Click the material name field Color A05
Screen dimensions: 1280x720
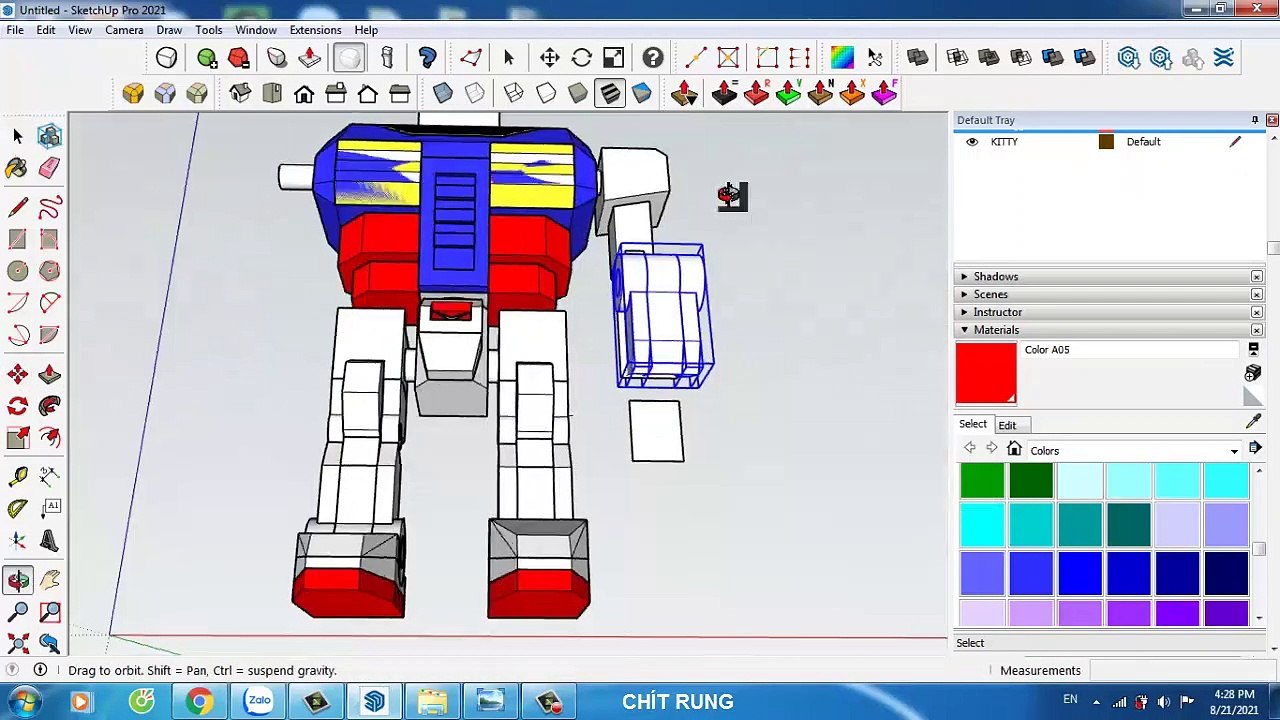coord(1130,350)
